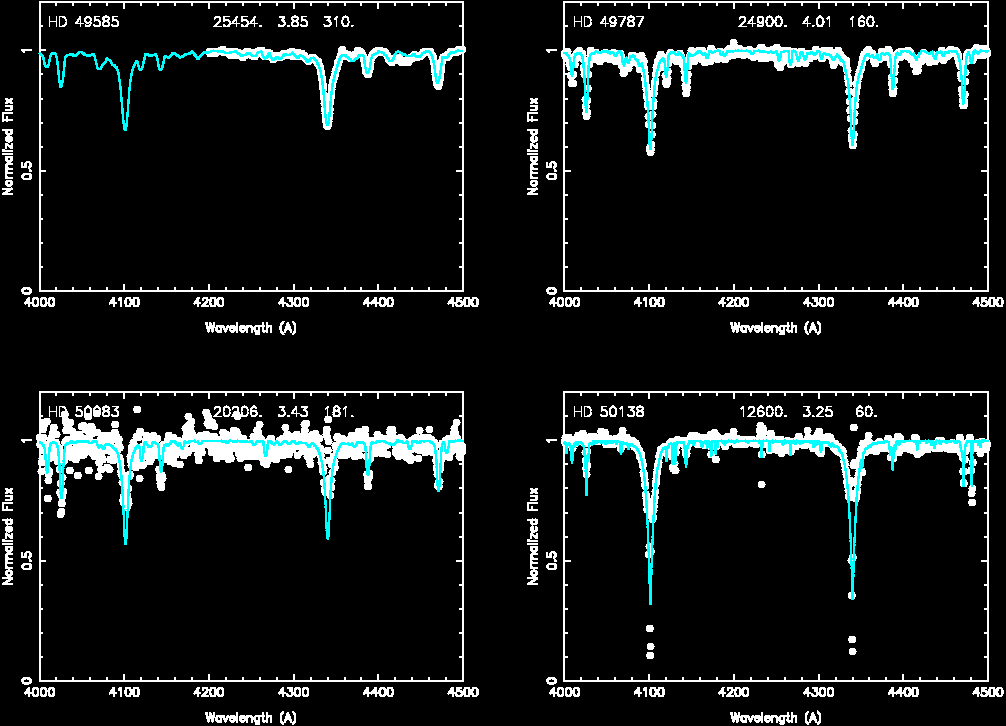The width and height of the screenshot is (1006, 726).
Task: Click the lowest outlier point near 4100 in HD 50138 plot
Action: point(650,656)
